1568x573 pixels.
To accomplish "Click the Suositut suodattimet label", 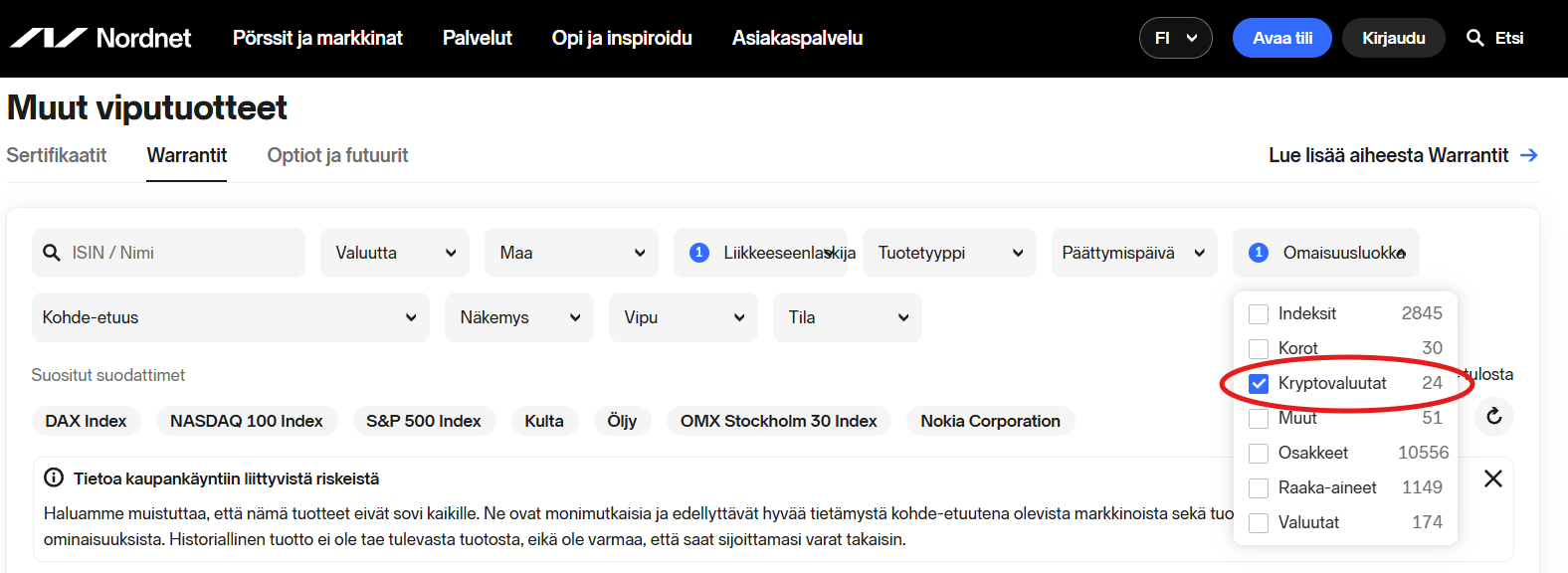I will pos(108,375).
